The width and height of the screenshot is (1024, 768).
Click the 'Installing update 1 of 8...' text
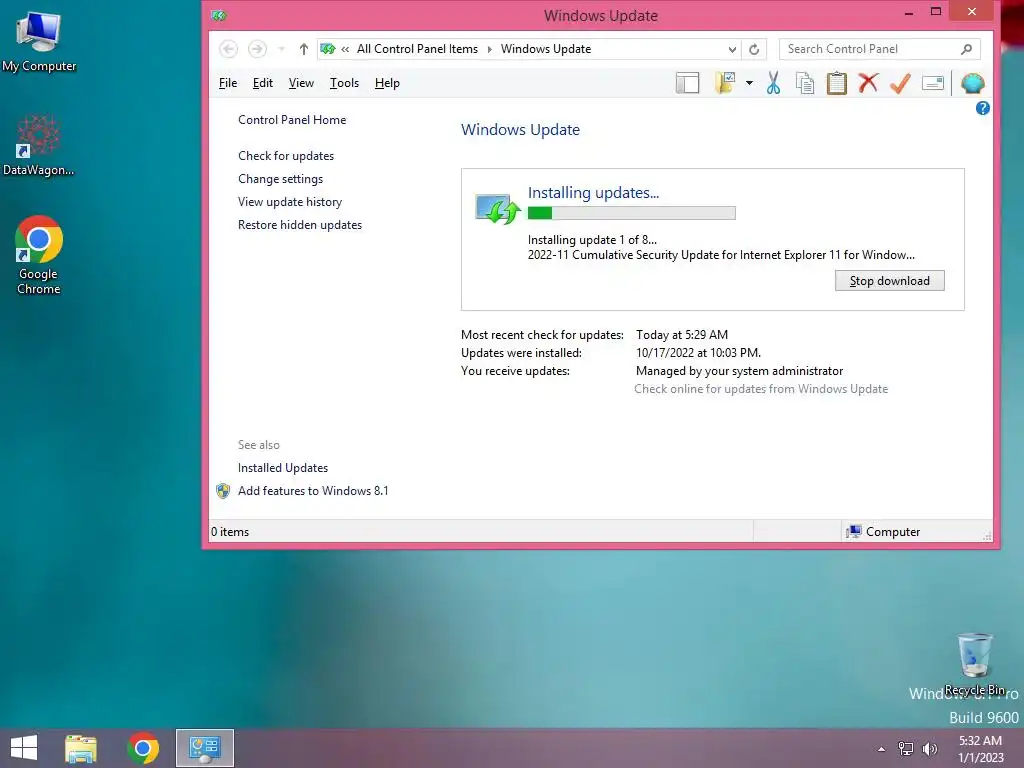(x=592, y=240)
